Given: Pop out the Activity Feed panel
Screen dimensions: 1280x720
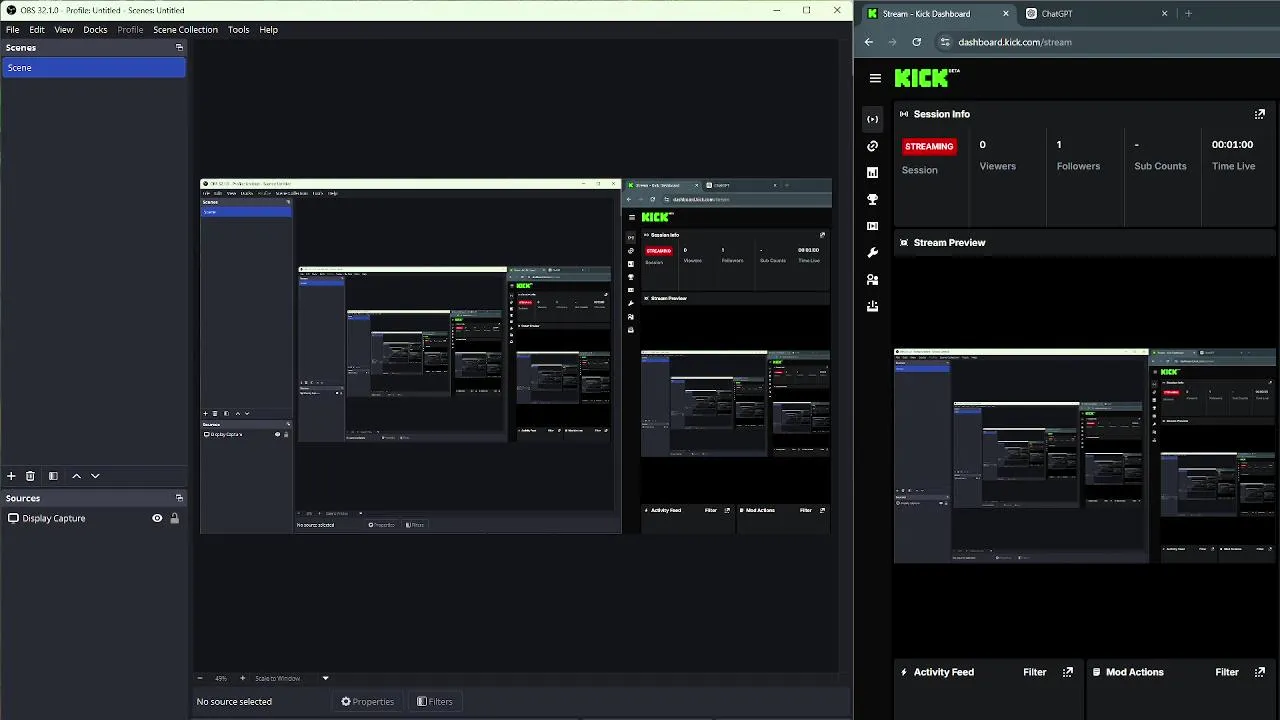Looking at the screenshot, I should coord(1068,672).
